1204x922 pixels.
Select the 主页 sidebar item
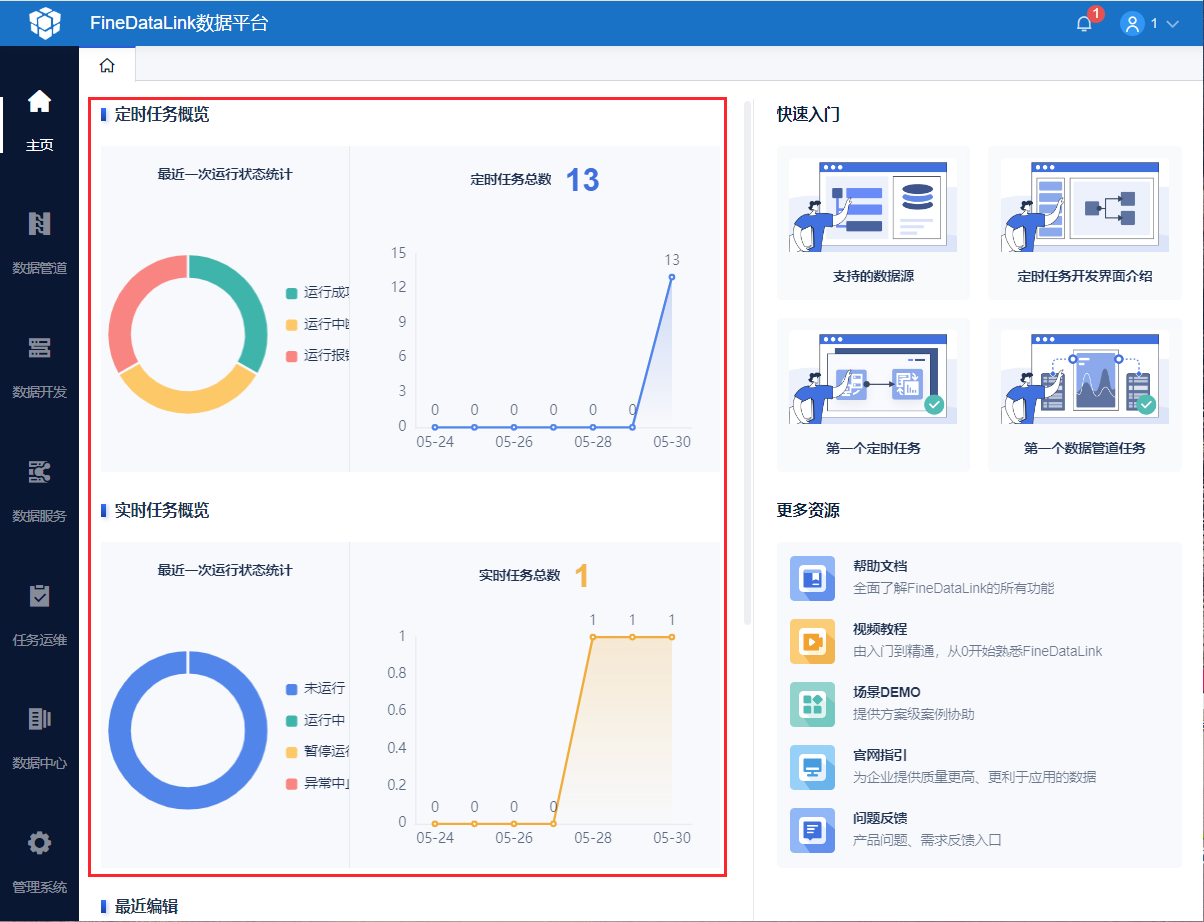[x=39, y=120]
